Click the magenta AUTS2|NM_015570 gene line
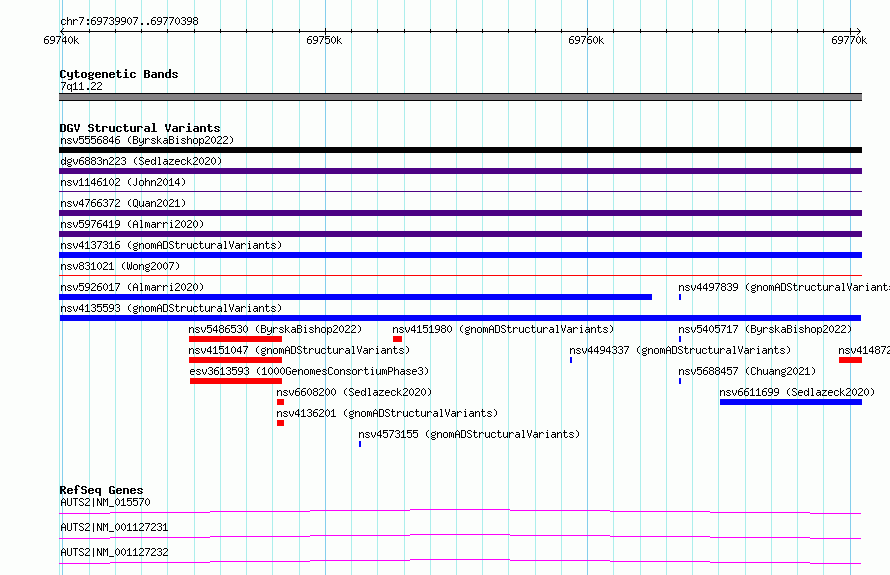Screen dimensions: 890x575 (460, 511)
